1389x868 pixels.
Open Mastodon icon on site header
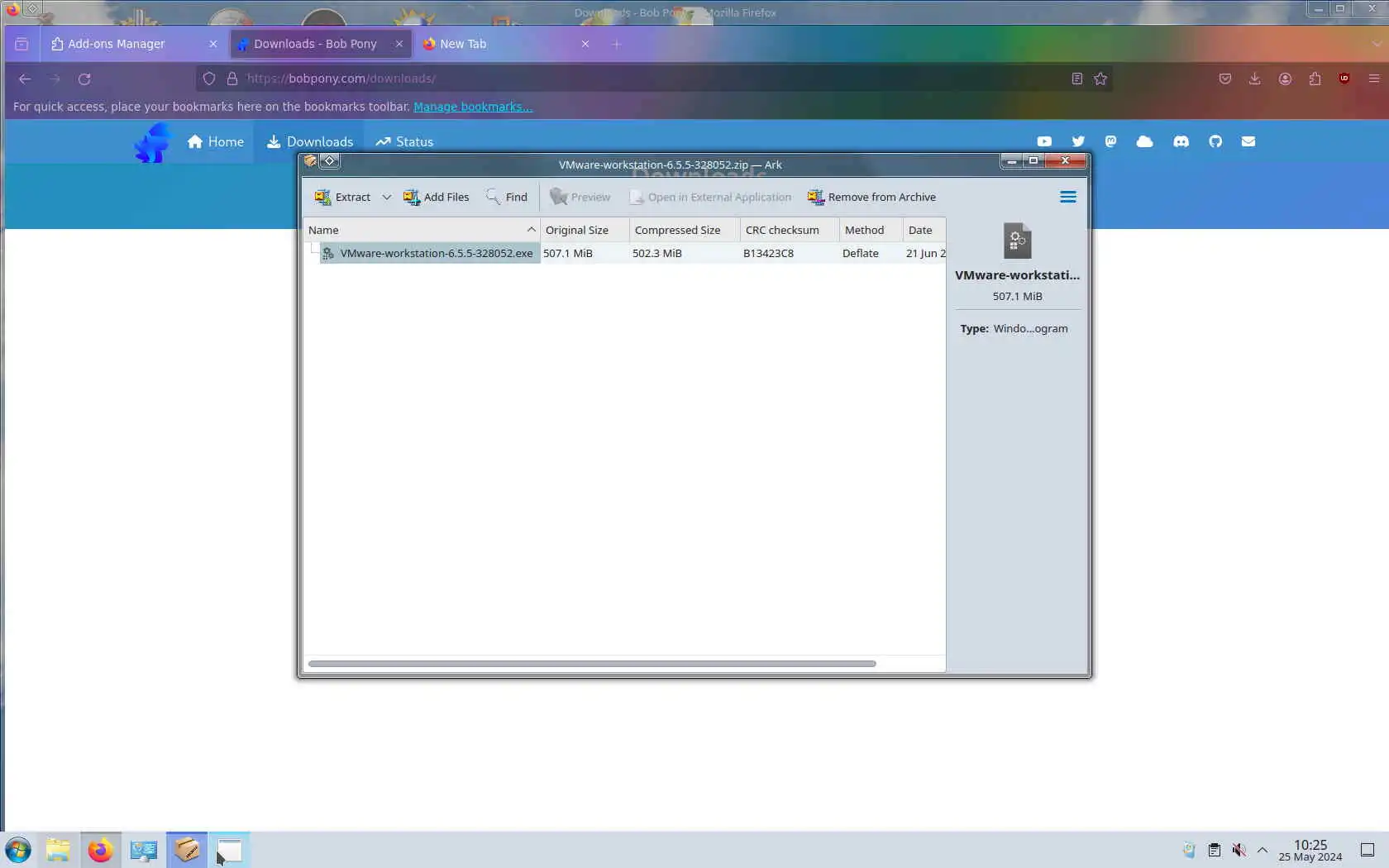(1110, 141)
